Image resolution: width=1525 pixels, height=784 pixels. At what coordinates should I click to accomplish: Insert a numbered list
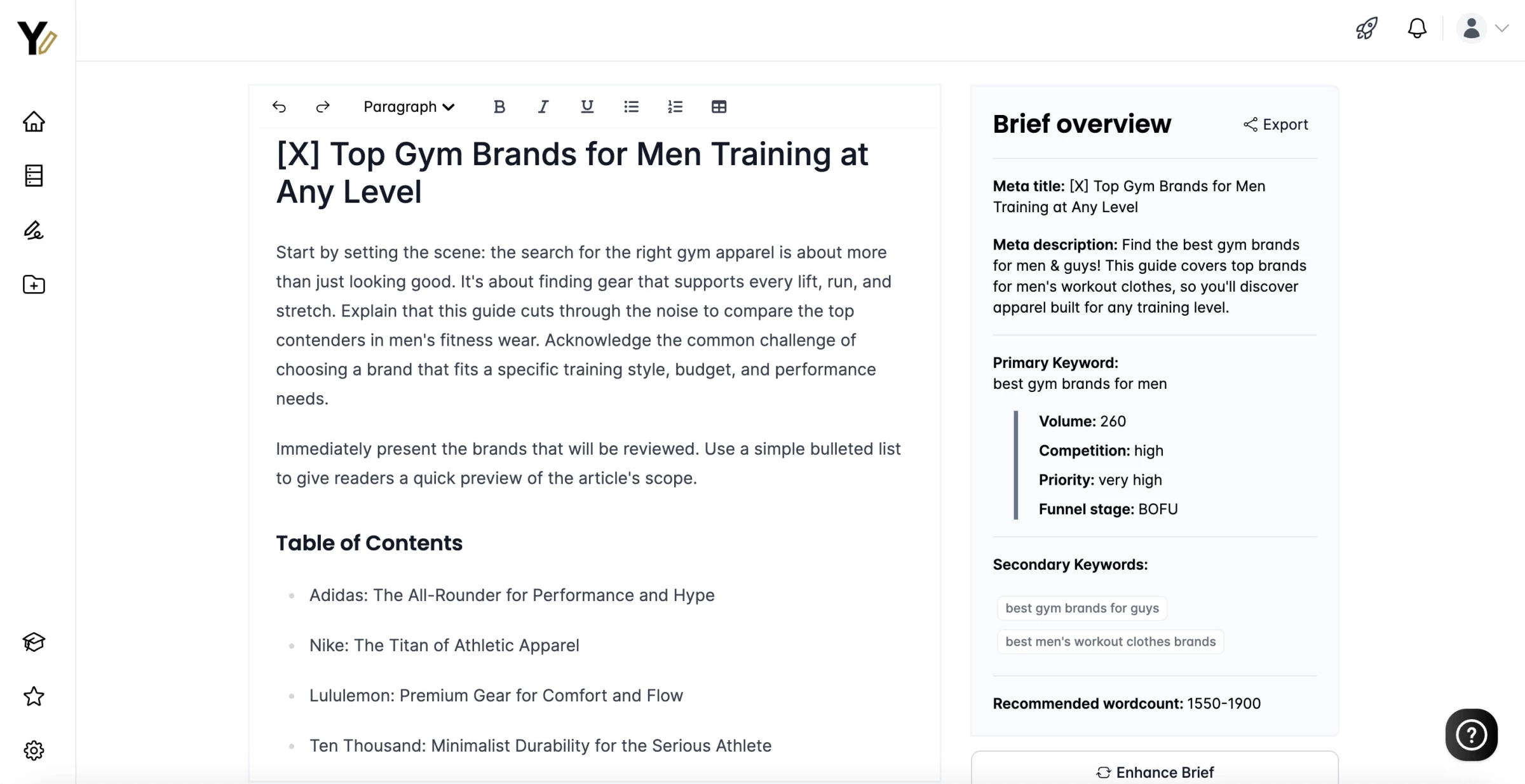(x=675, y=107)
